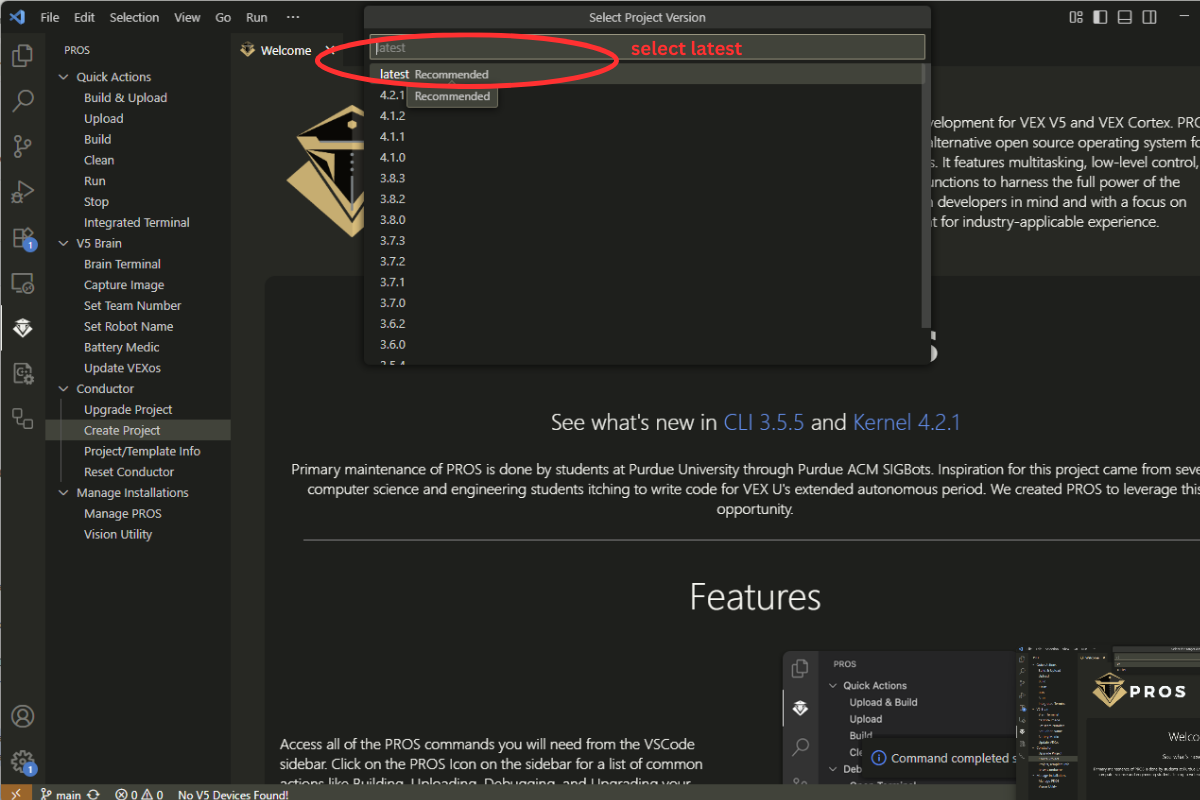Screen dimensions: 1200x800
Task: Open the Kernel 4.2.1 link
Action: pyautogui.click(x=906, y=422)
